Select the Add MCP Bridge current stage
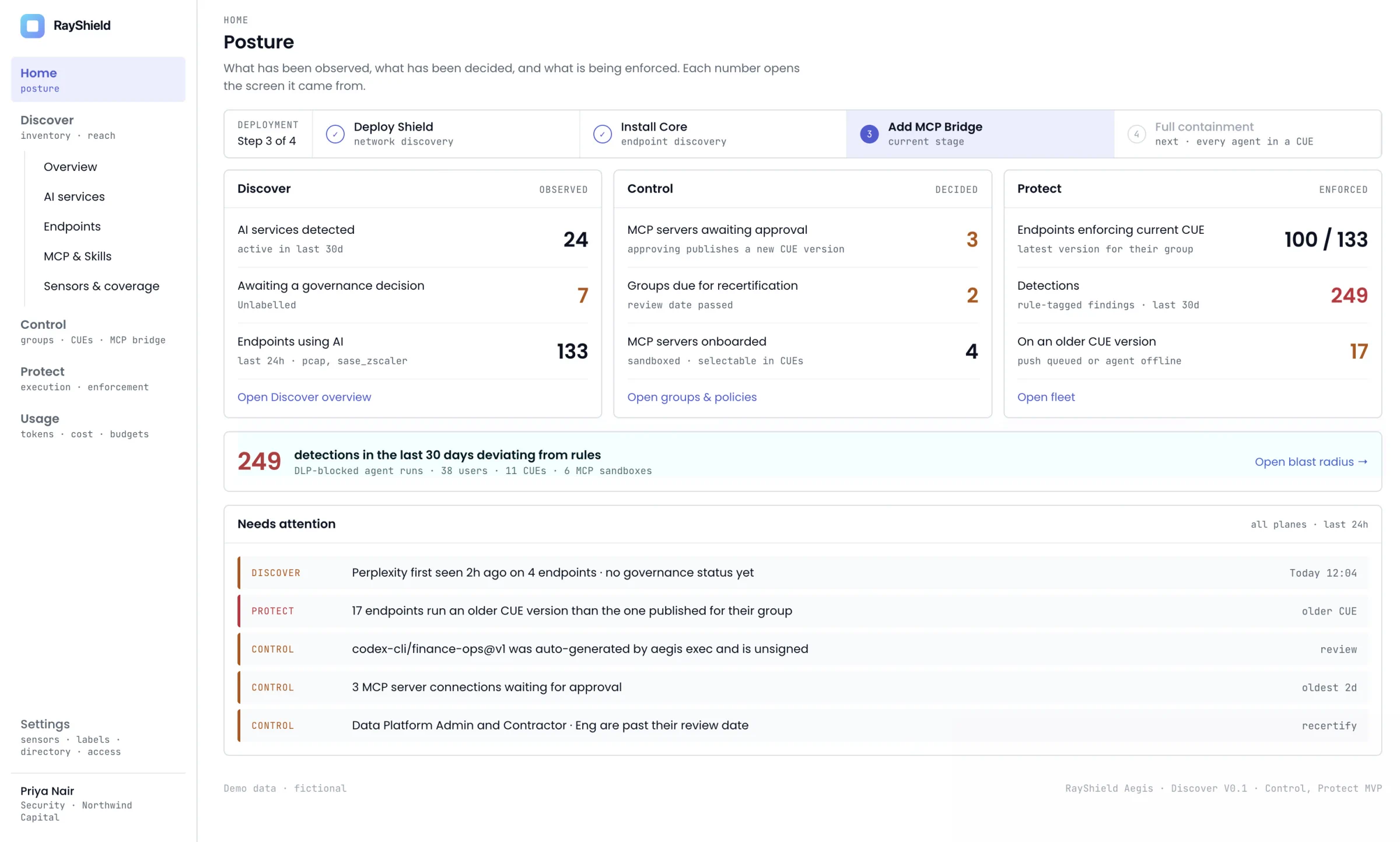 coord(980,134)
